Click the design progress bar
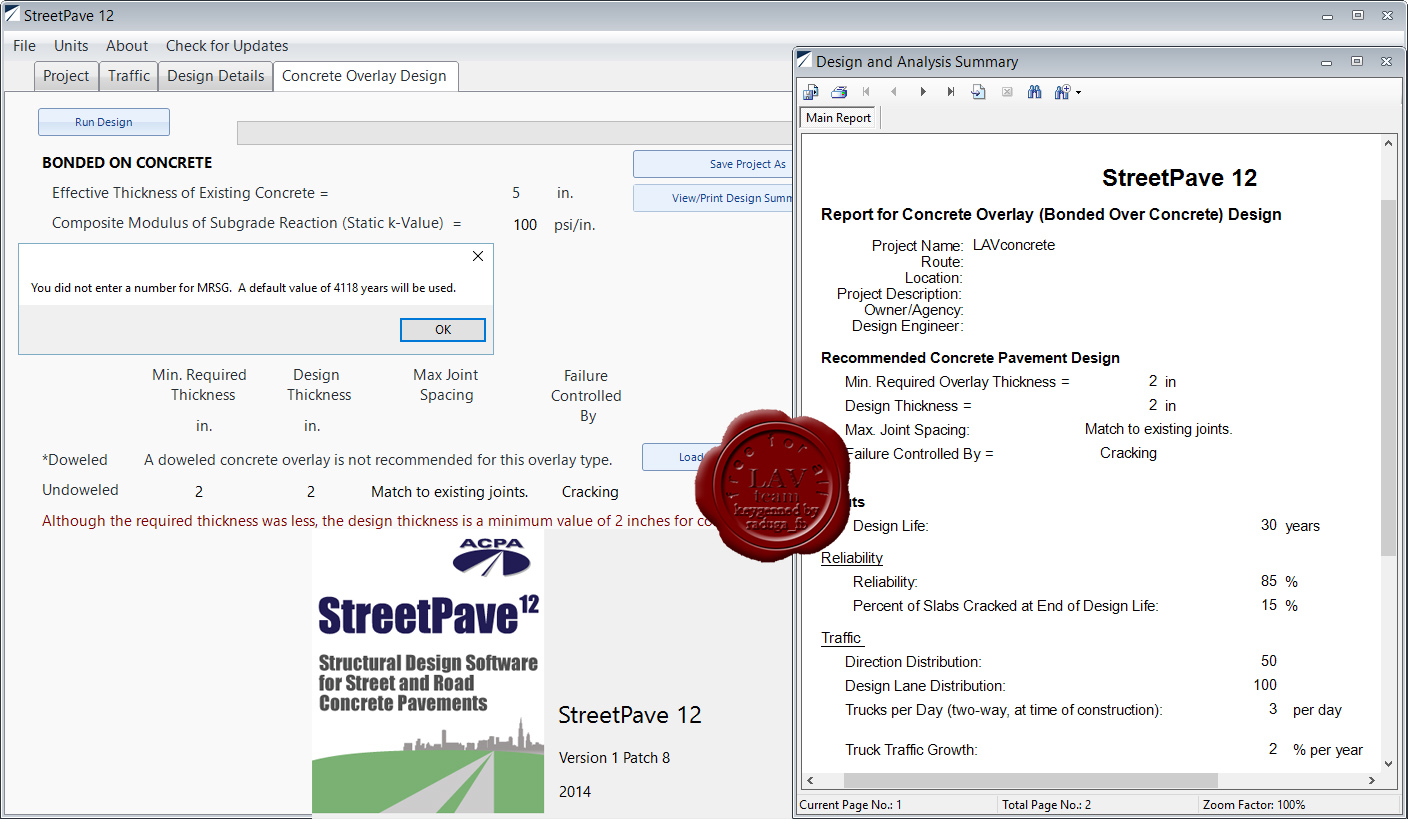Screen dimensions: 1408x819 514,133
